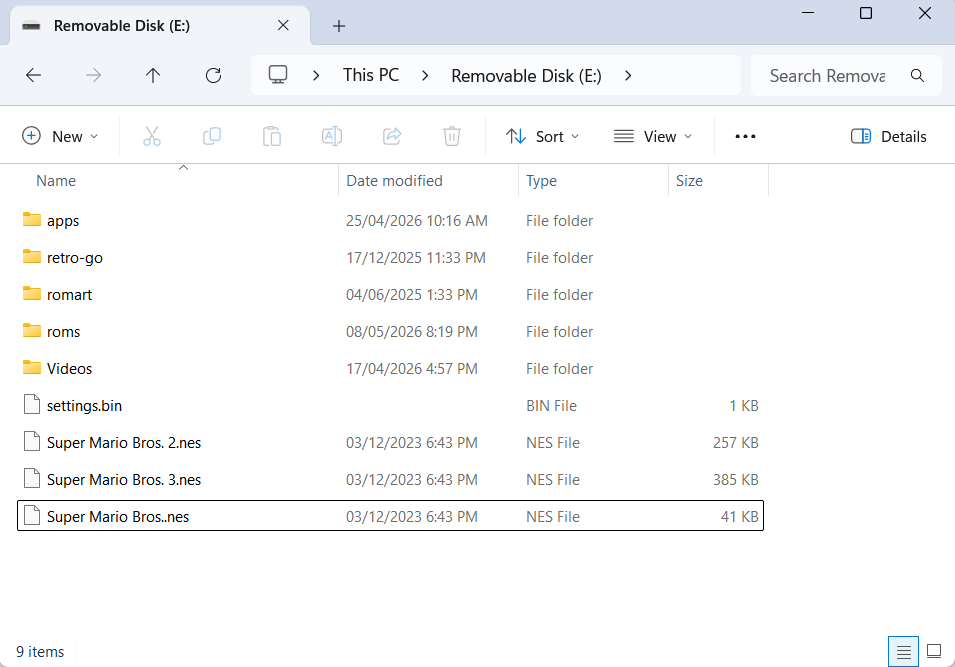Click the Rename icon in toolbar
955x667 pixels.
(331, 136)
